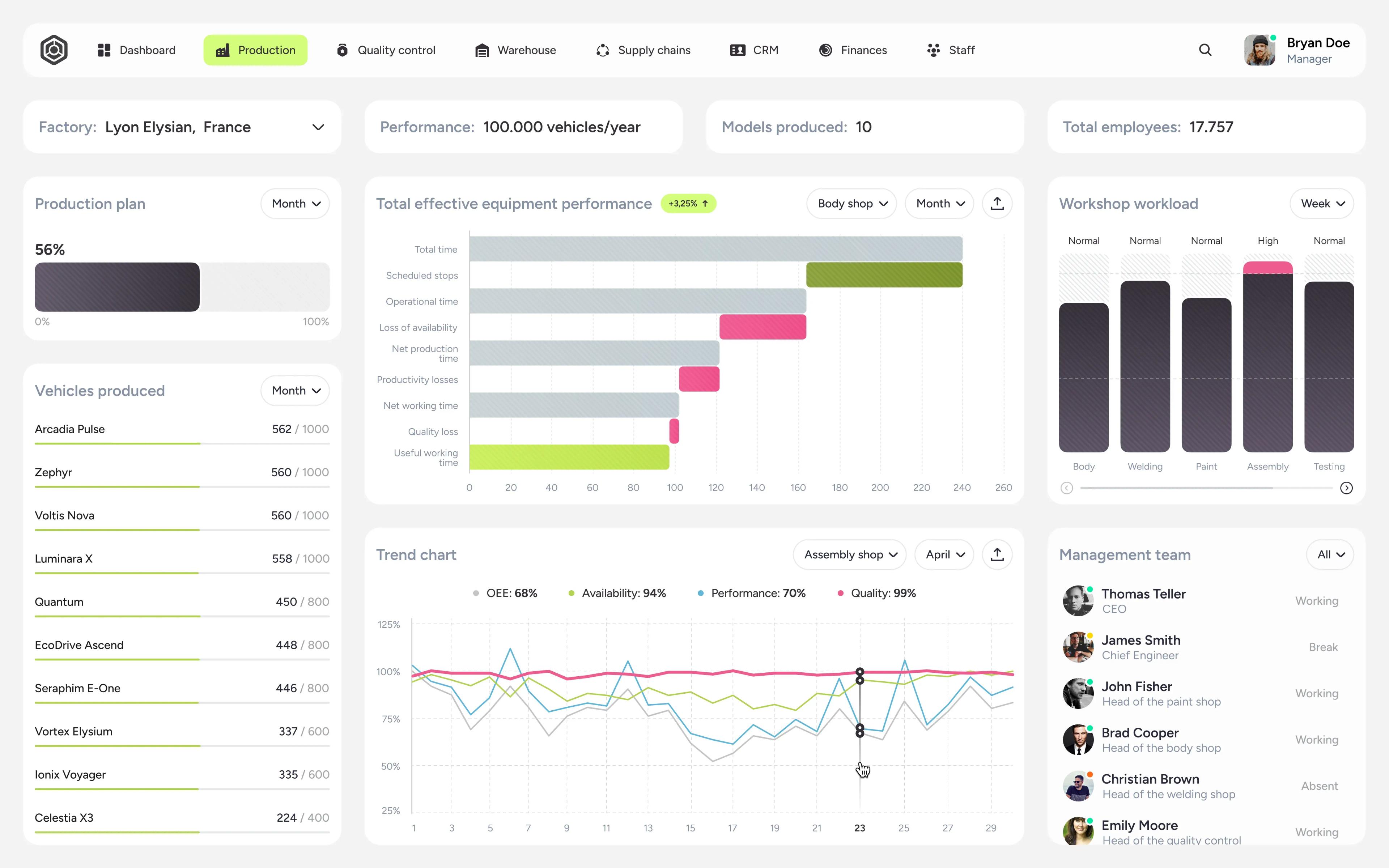Viewport: 1389px width, 868px height.
Task: Open the search magnifier icon
Action: [1205, 50]
